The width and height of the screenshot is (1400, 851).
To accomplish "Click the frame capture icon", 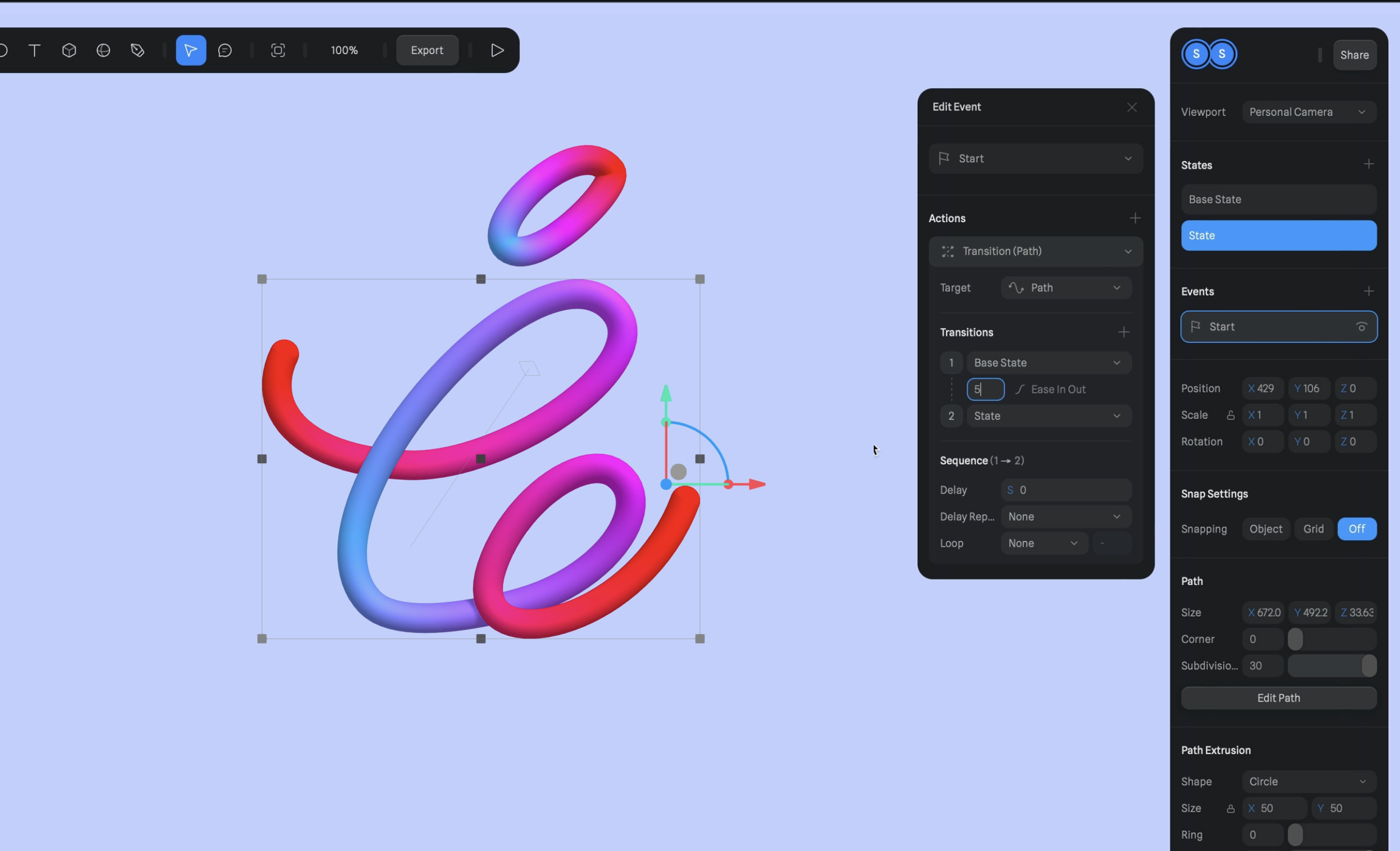I will (278, 50).
